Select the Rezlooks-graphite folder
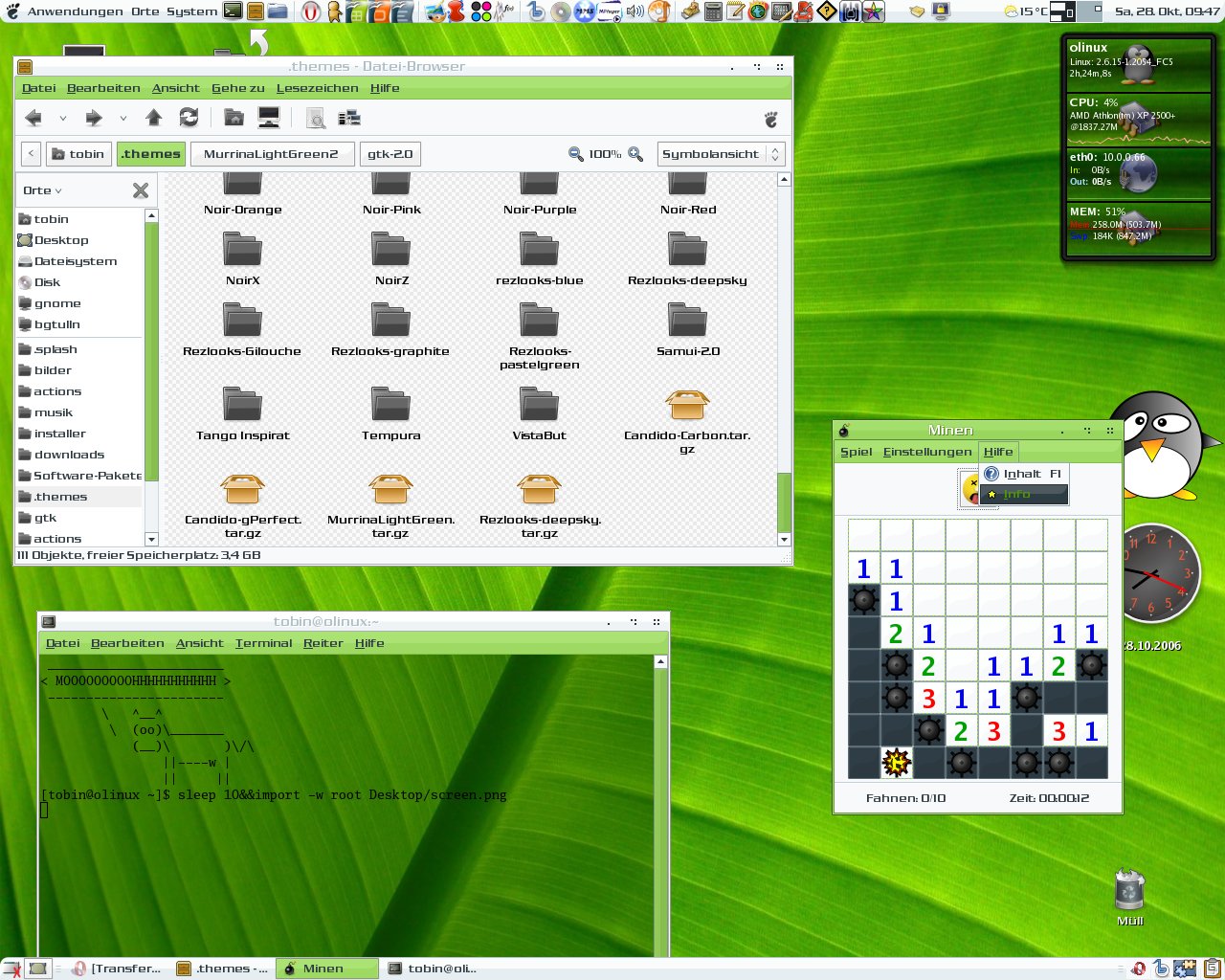 click(x=390, y=327)
